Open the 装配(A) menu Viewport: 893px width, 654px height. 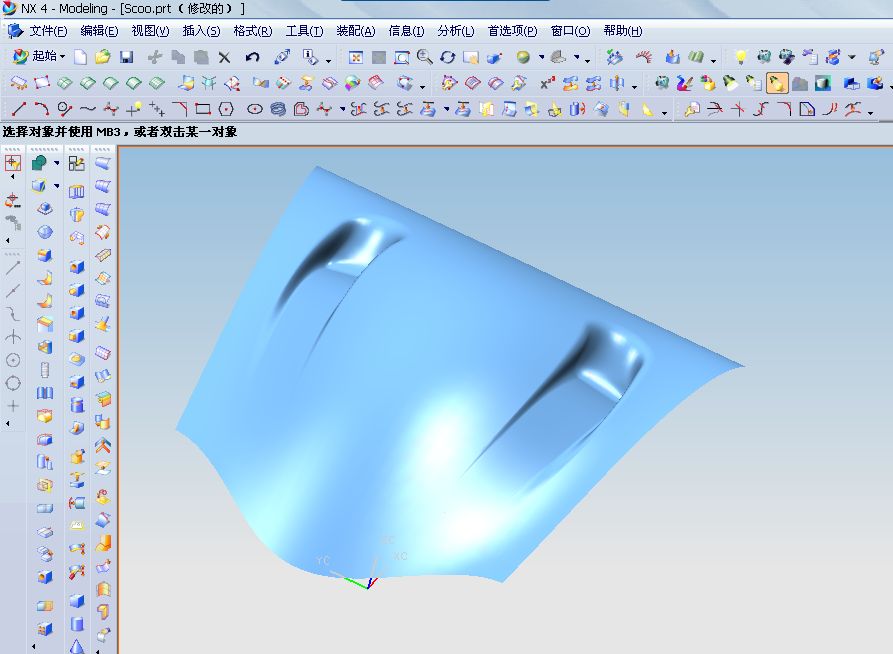[355, 31]
